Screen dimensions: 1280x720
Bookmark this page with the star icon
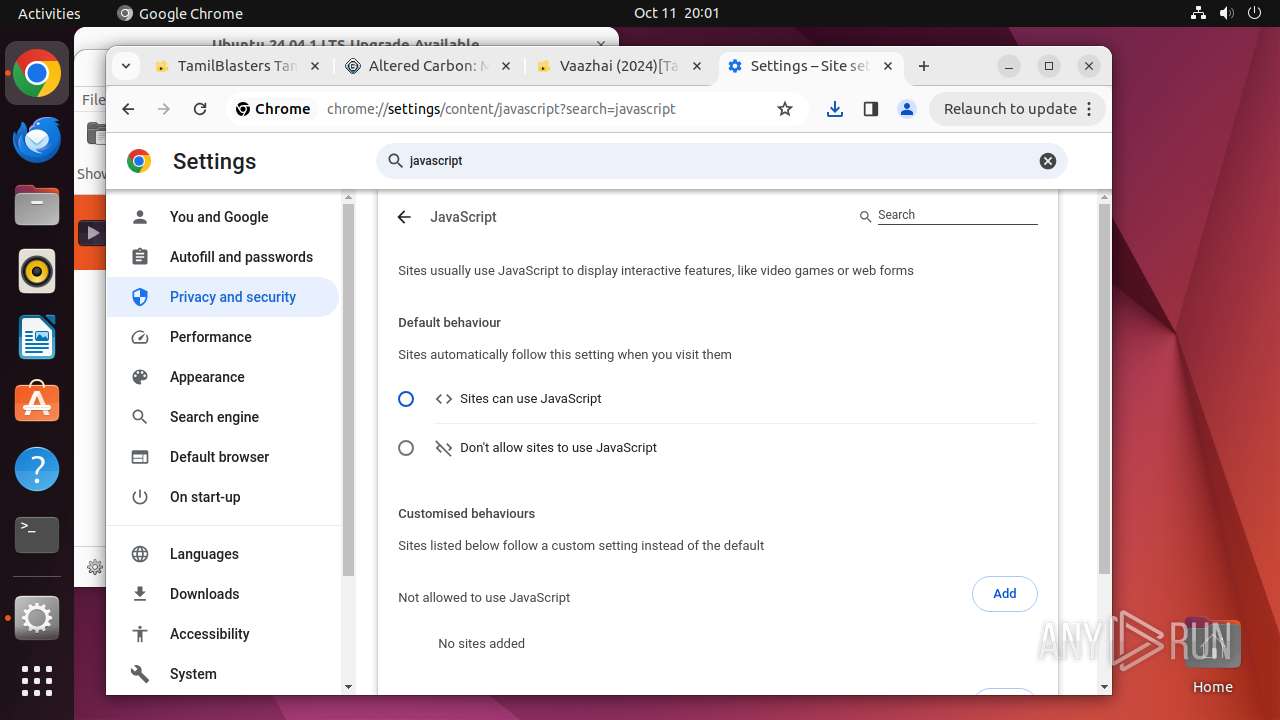pyautogui.click(x=785, y=109)
